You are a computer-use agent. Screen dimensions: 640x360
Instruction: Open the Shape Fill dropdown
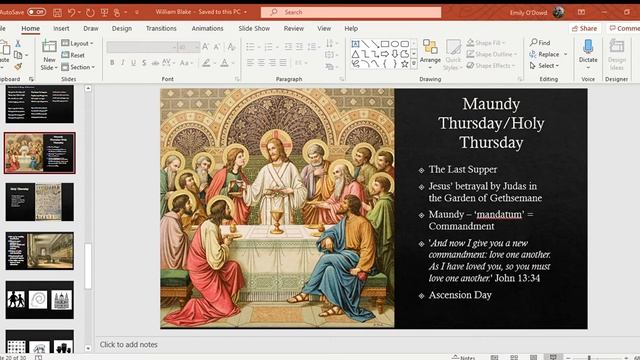(x=486, y=43)
